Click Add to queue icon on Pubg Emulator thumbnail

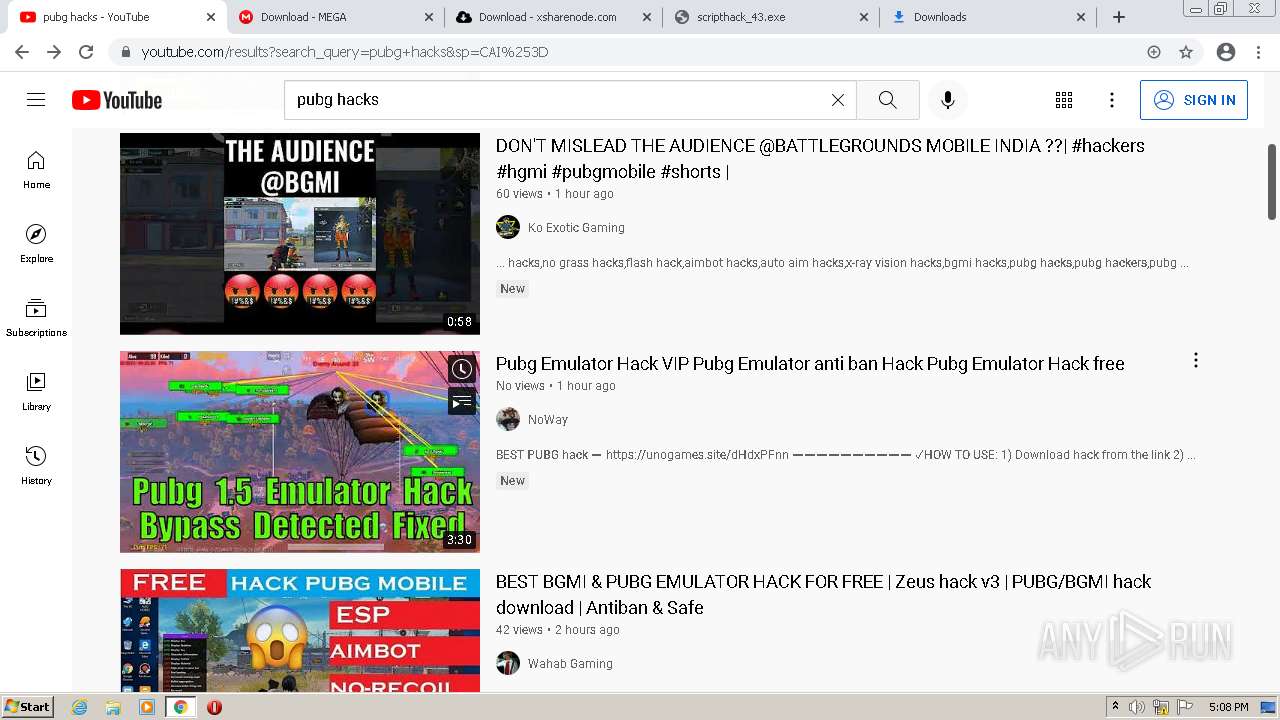tap(461, 402)
